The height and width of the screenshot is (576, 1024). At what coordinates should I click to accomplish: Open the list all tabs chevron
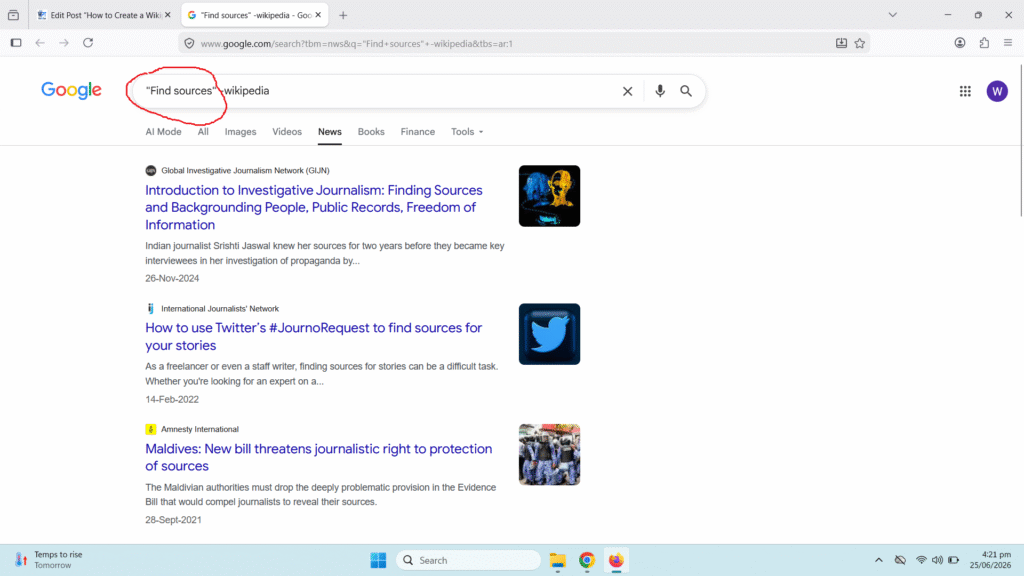pyautogui.click(x=892, y=15)
